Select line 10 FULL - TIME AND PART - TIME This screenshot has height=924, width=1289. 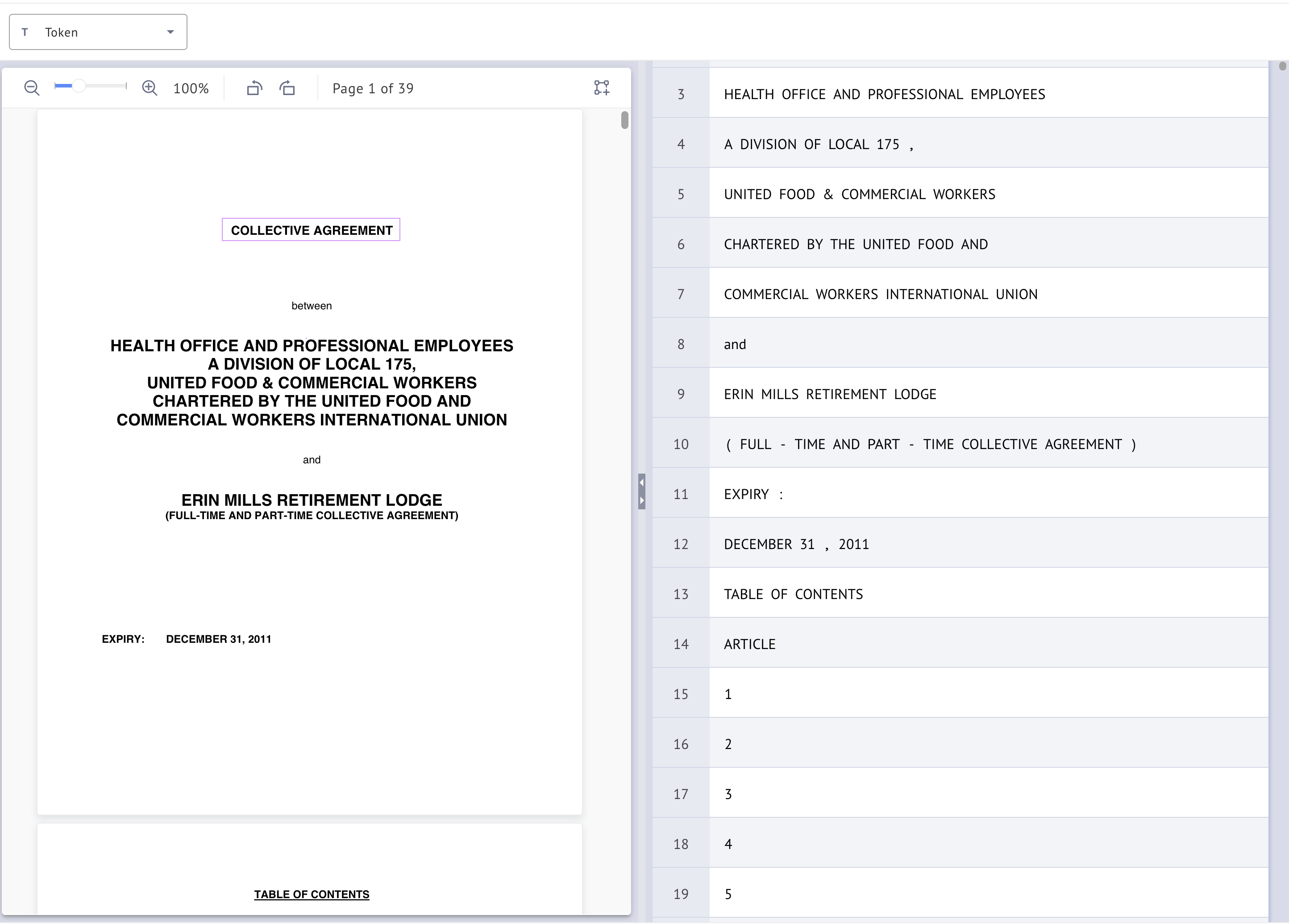[x=960, y=443]
